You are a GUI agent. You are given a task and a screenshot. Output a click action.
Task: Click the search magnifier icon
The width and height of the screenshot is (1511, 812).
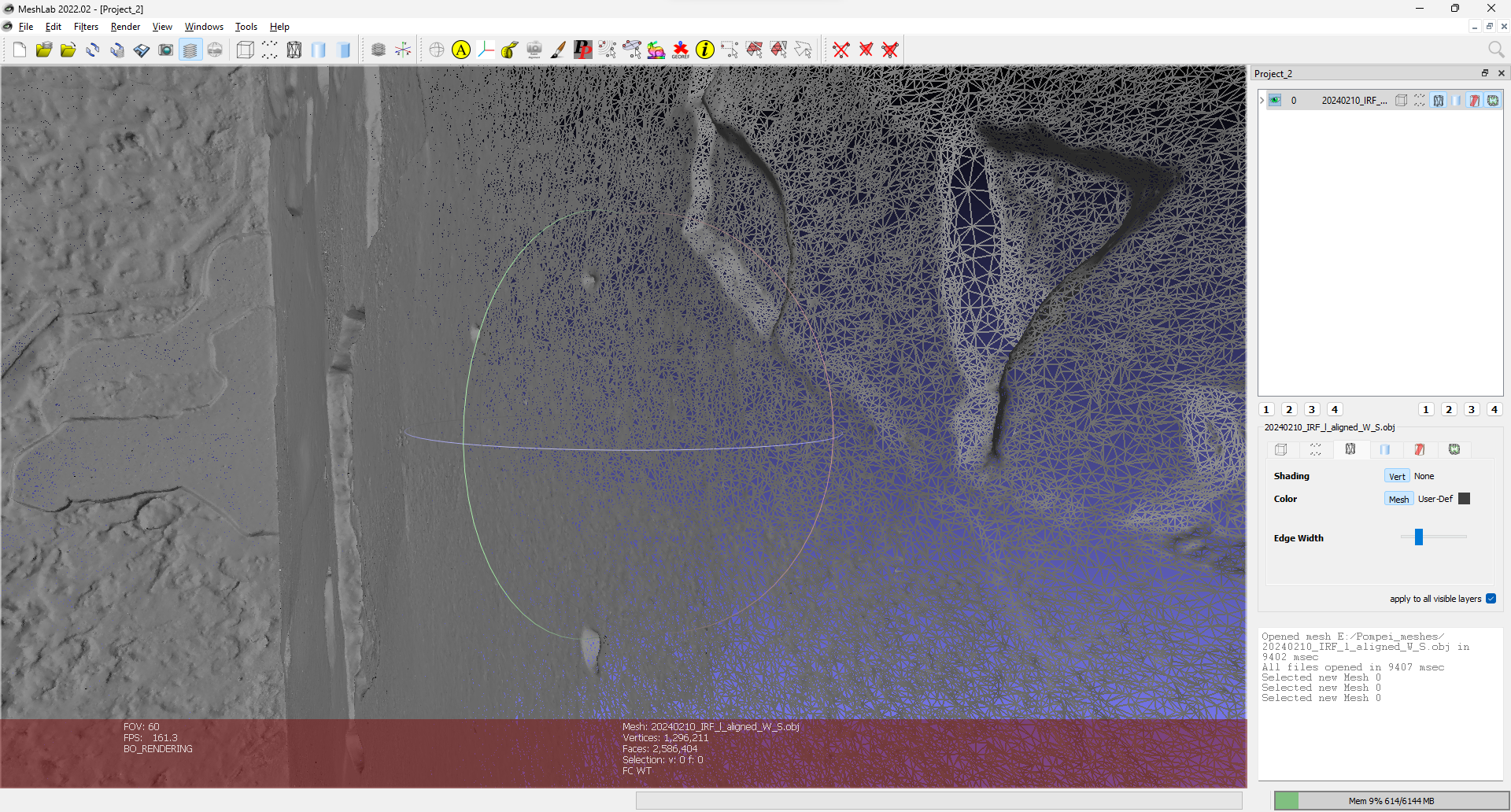point(1496,50)
